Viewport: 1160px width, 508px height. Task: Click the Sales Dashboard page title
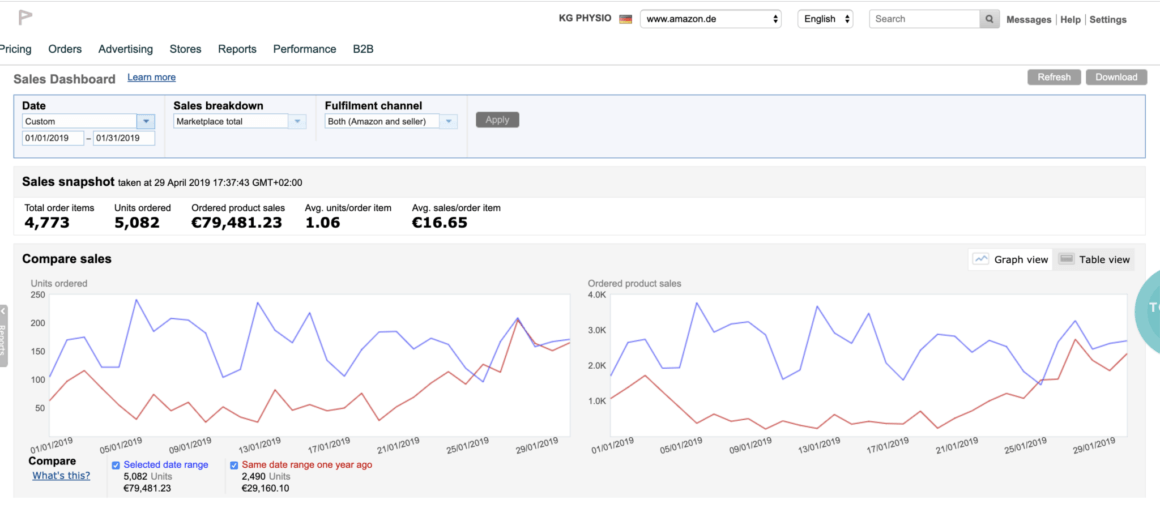64,78
